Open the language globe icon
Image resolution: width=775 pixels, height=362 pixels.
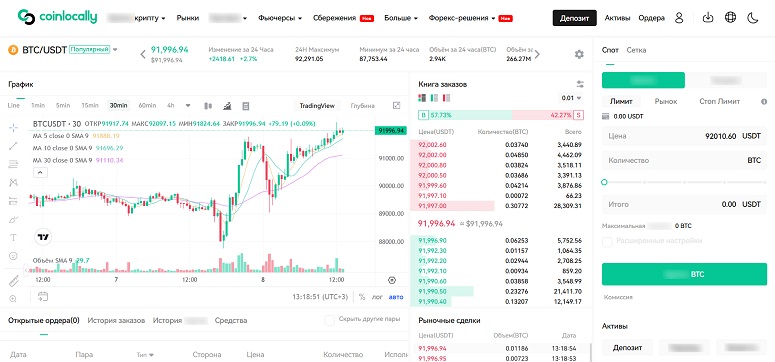click(x=730, y=18)
